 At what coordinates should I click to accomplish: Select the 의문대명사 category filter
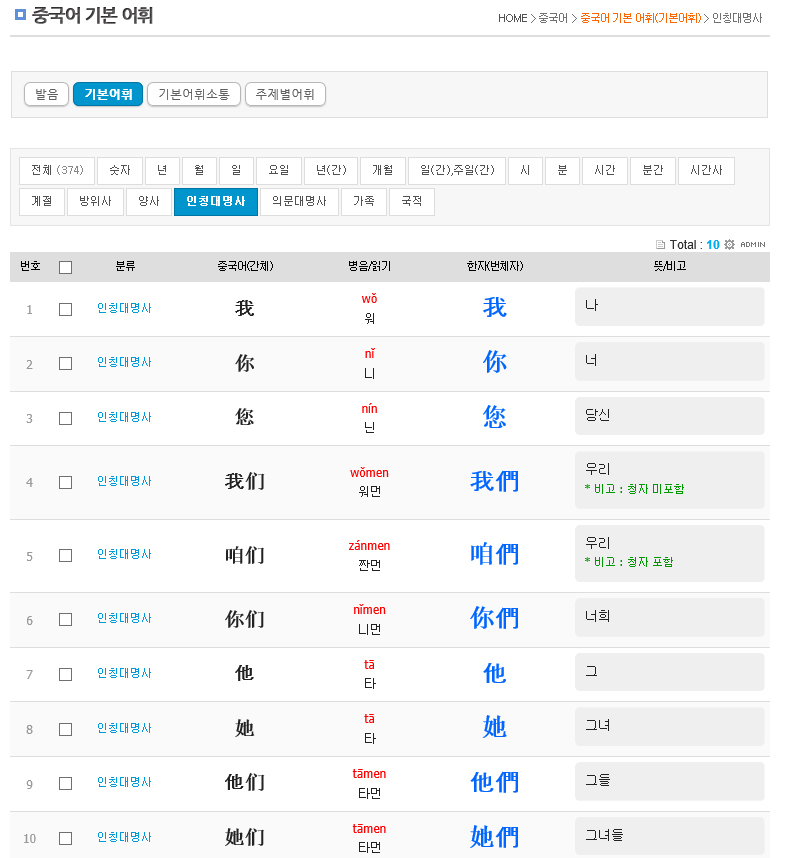pyautogui.click(x=299, y=201)
